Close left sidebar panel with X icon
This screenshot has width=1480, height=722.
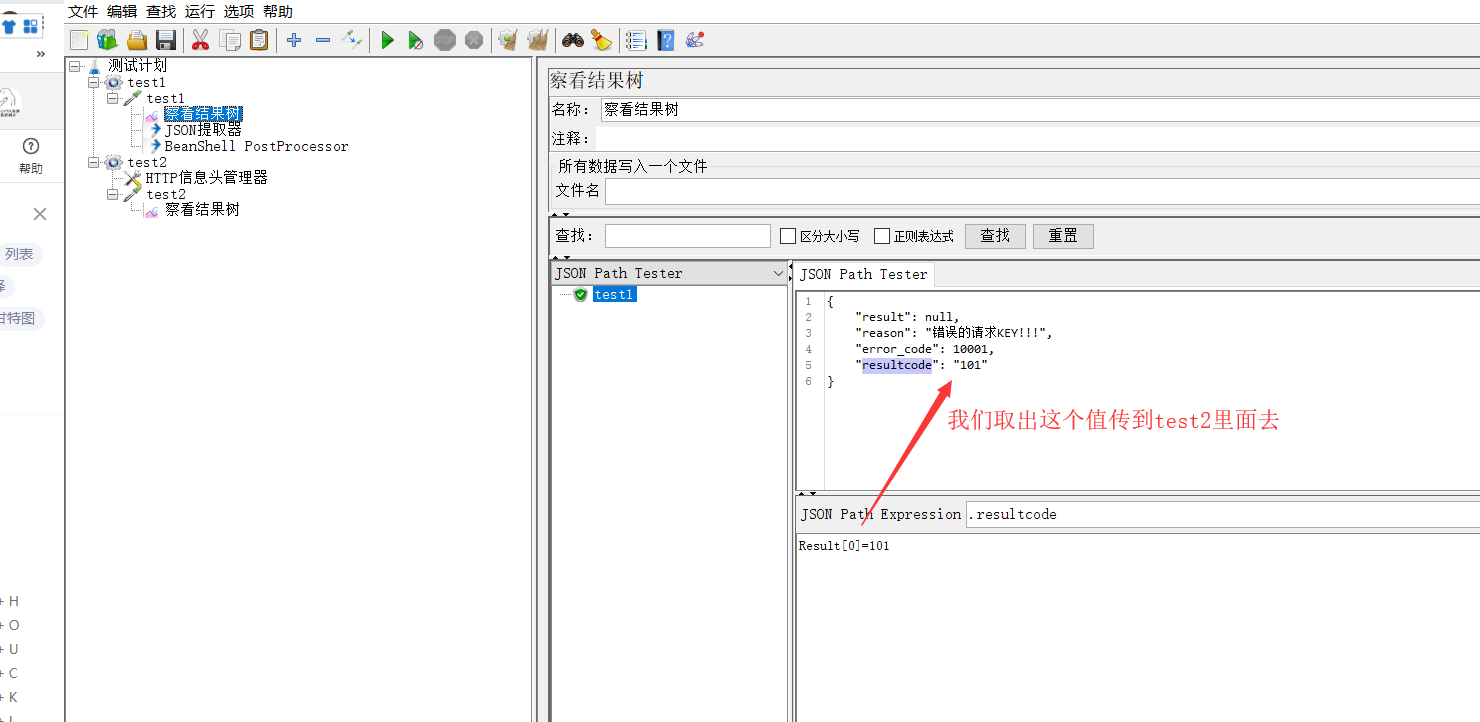[40, 214]
